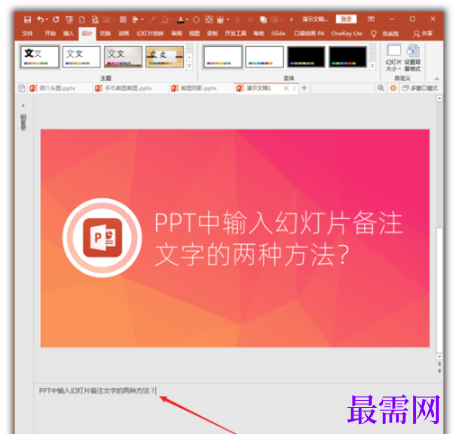
Task: Select the first theme with bold 文
Action: point(40,57)
